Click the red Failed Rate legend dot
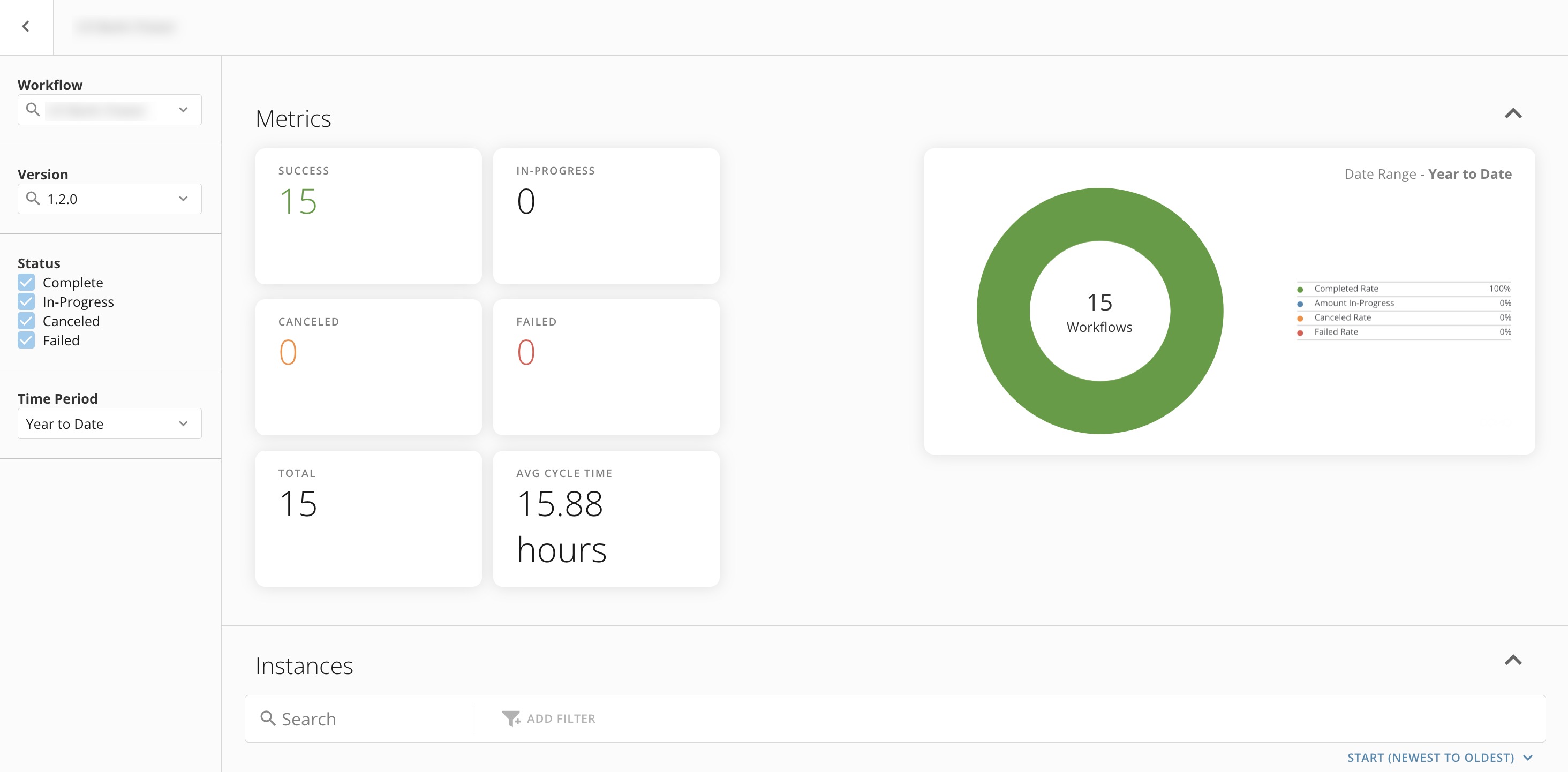 click(x=1300, y=332)
